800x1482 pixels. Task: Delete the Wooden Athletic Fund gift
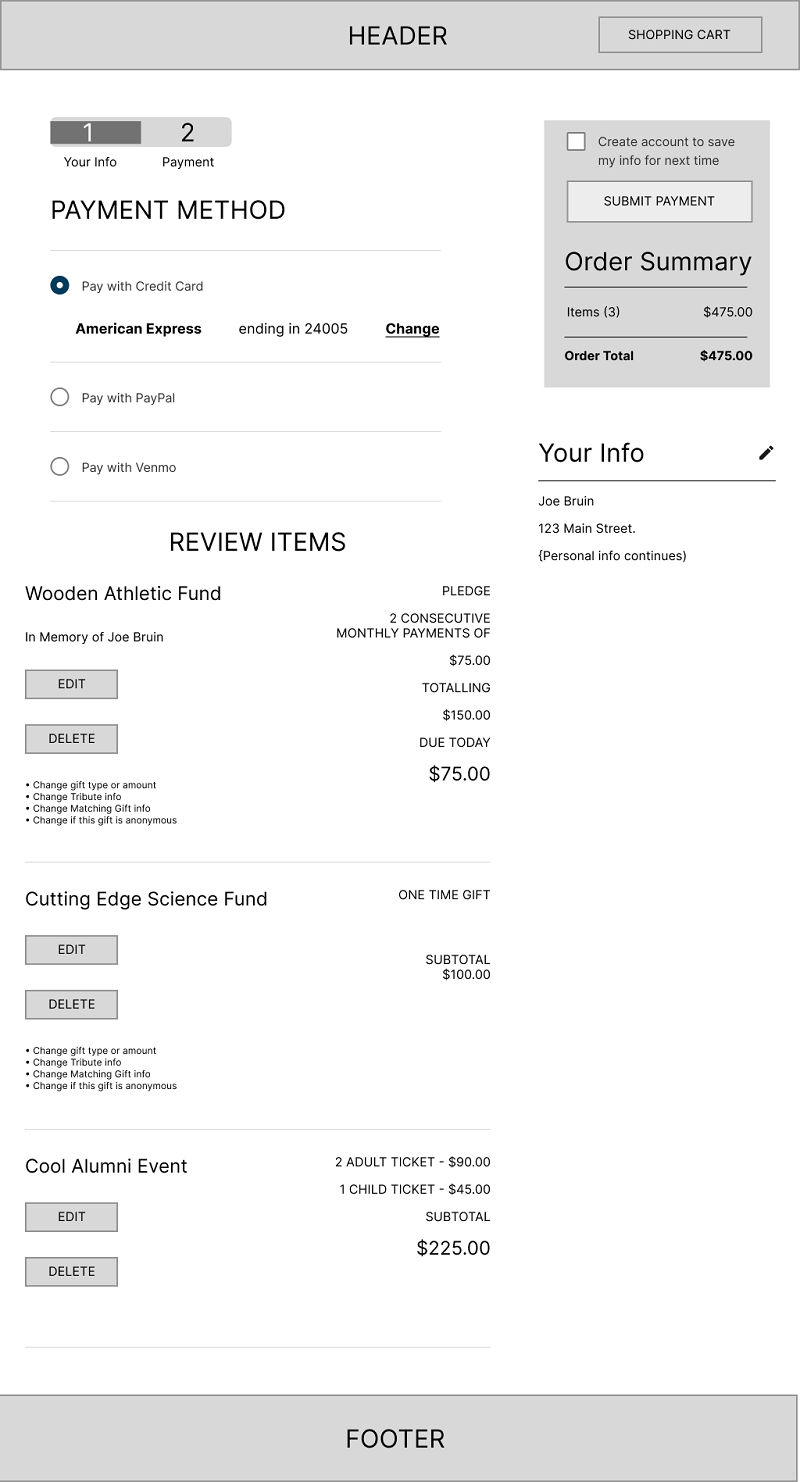(71, 738)
